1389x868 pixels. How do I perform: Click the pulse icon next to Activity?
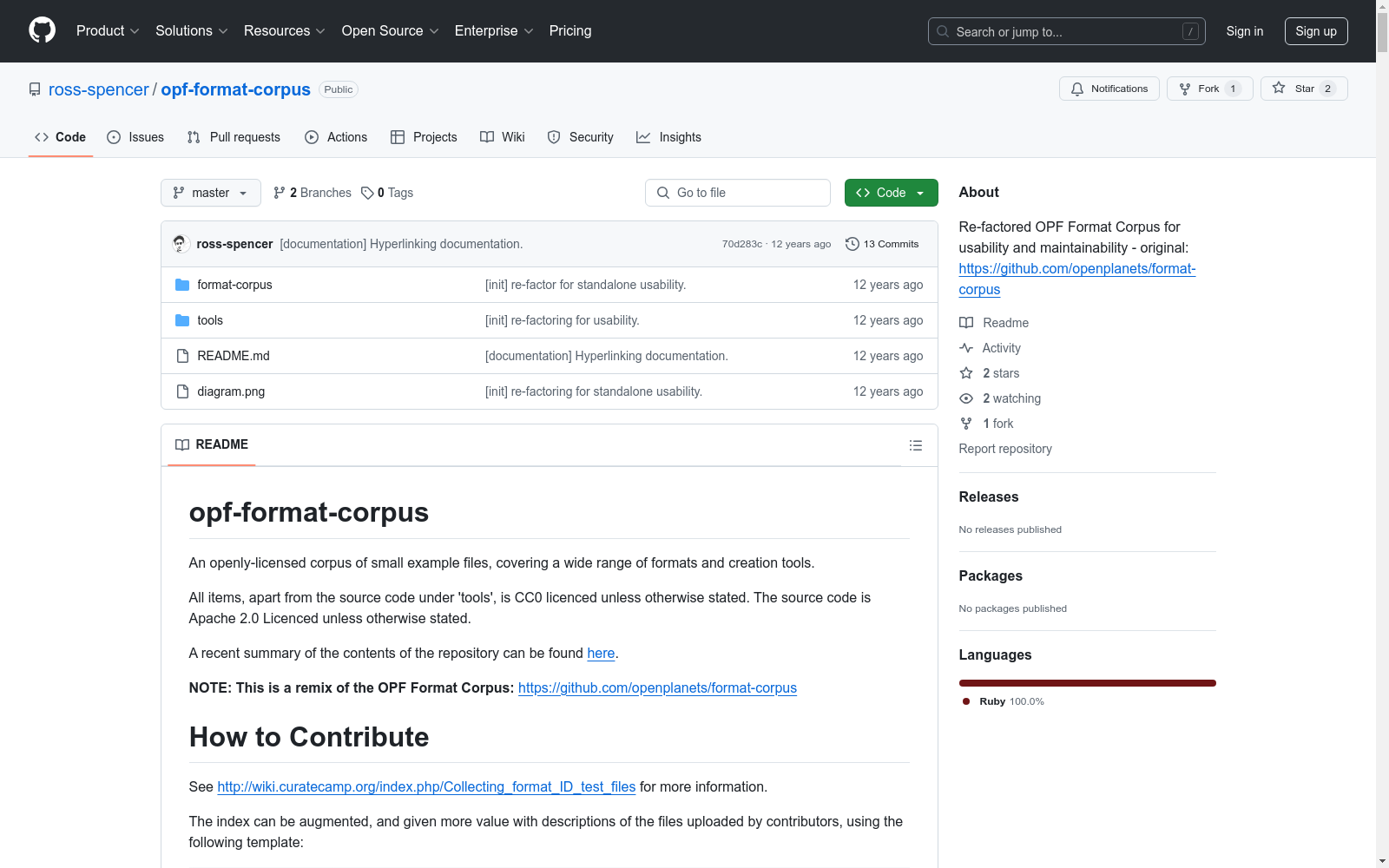(x=966, y=348)
